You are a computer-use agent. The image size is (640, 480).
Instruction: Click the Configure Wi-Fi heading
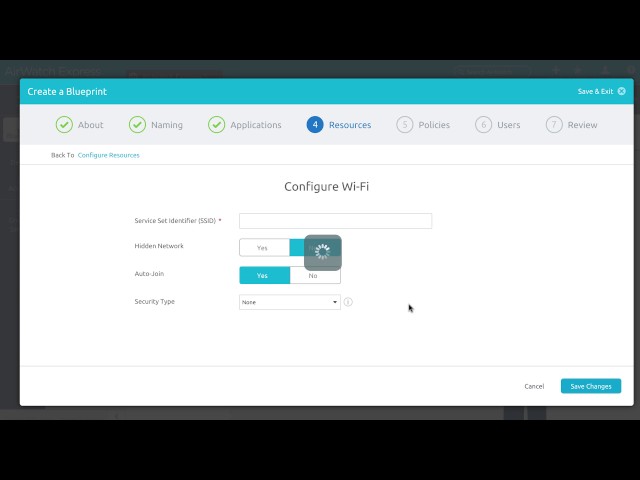click(x=327, y=187)
